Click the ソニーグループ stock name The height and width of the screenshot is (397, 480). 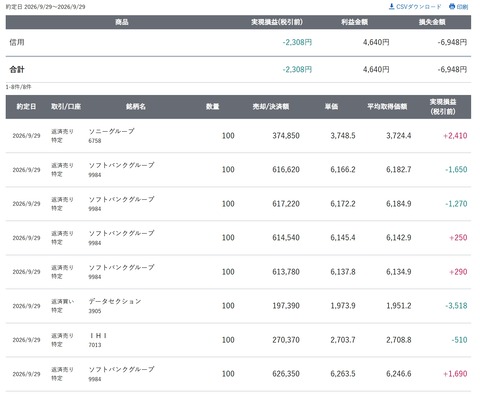[111, 131]
